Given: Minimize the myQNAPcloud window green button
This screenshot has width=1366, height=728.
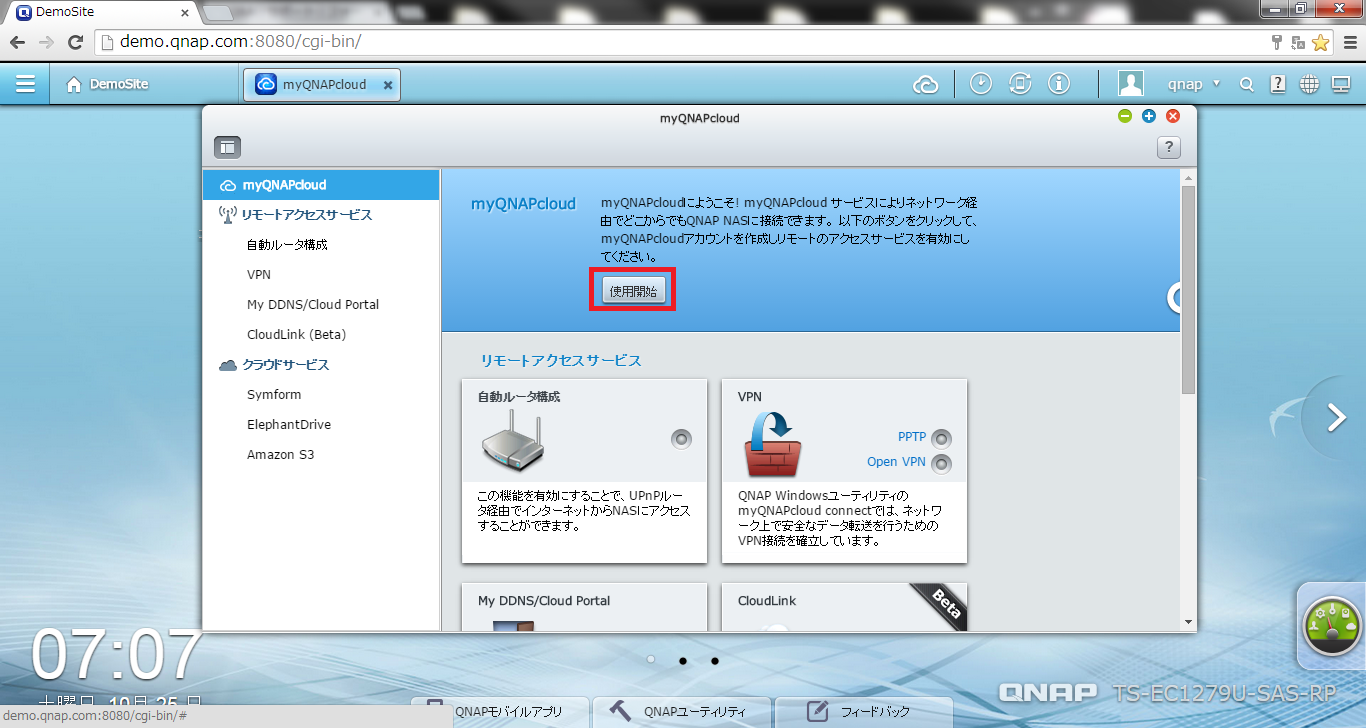Looking at the screenshot, I should (x=1125, y=116).
